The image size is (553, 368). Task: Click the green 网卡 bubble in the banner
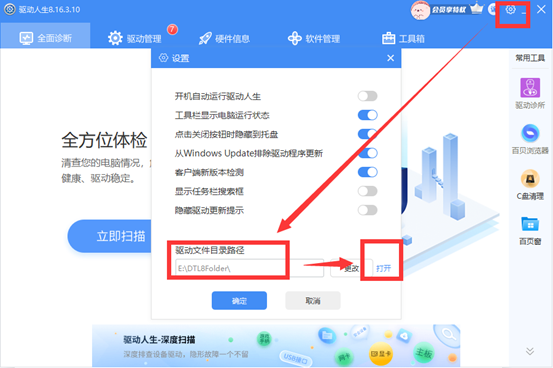point(344,357)
